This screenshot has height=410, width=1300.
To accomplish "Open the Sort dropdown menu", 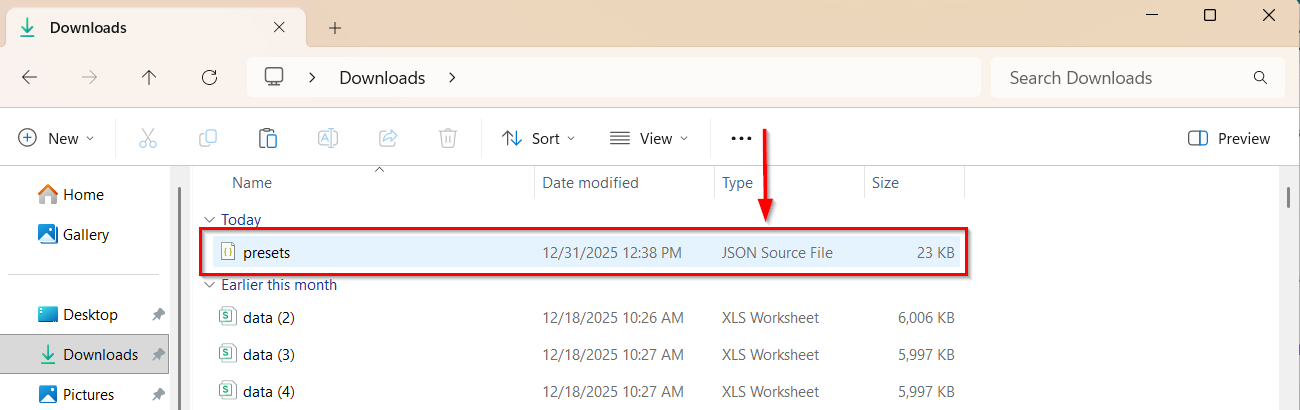I will (539, 138).
